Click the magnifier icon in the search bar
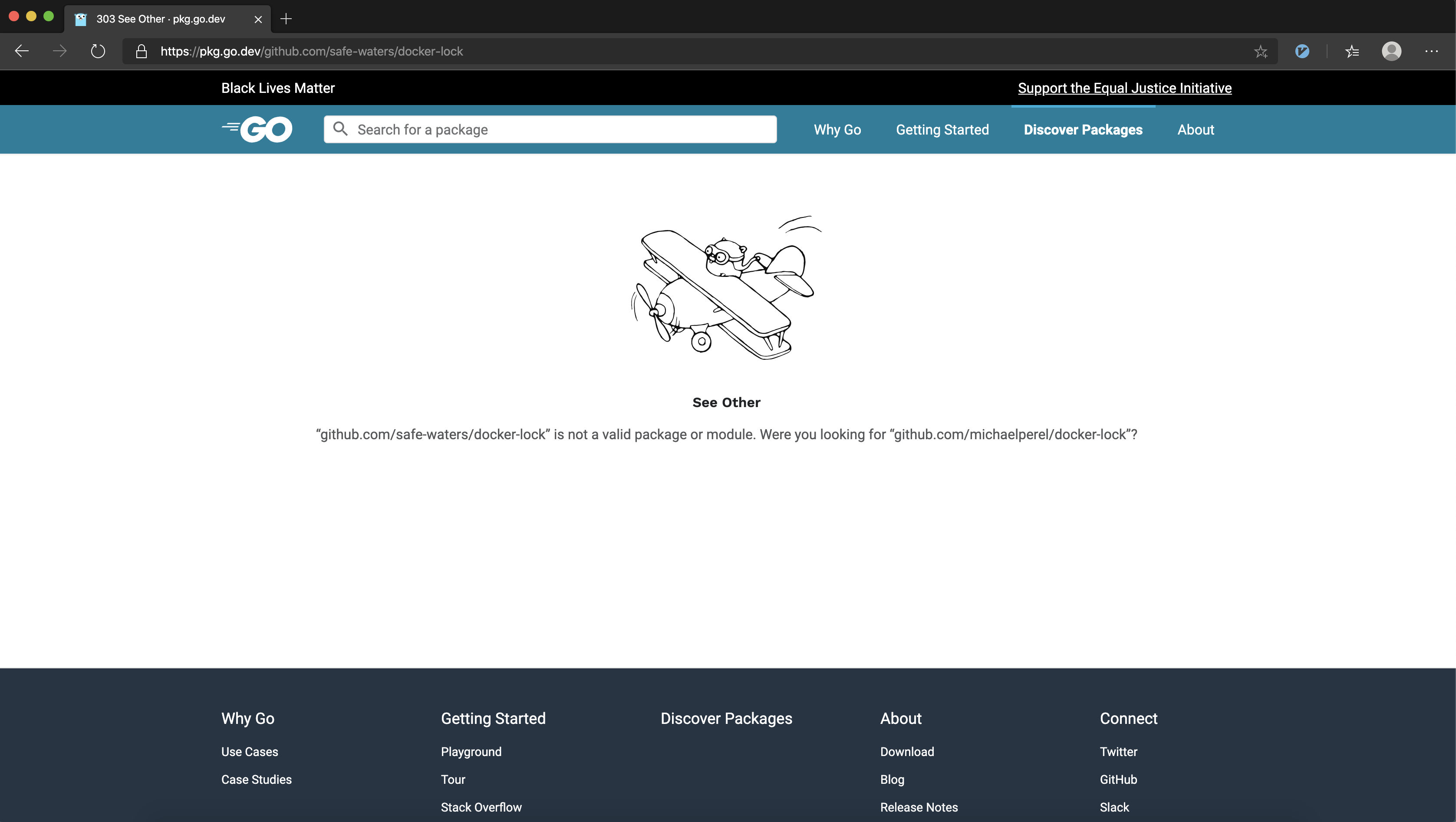The width and height of the screenshot is (1456, 822). tap(341, 129)
